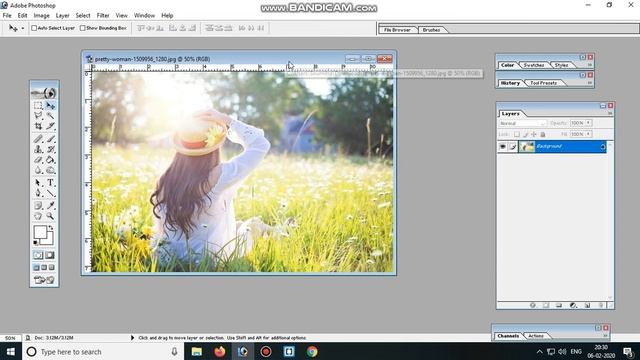Select the Rectangular Marquee tool

38,106
